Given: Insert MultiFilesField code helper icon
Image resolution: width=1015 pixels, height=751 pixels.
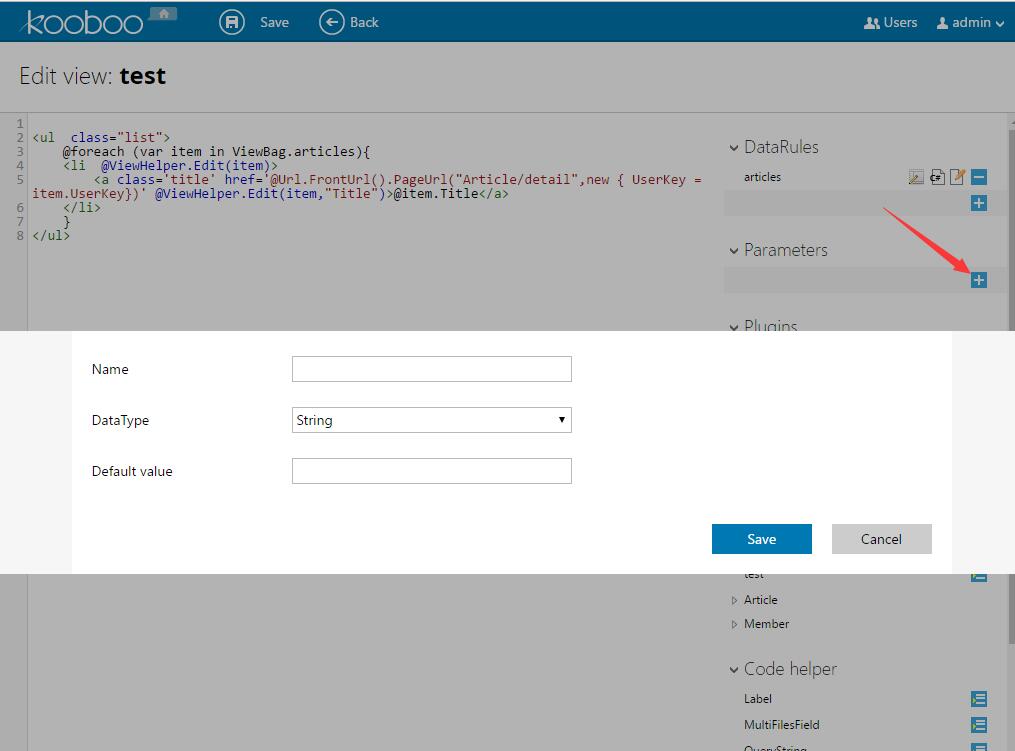Looking at the screenshot, I should coord(979,725).
